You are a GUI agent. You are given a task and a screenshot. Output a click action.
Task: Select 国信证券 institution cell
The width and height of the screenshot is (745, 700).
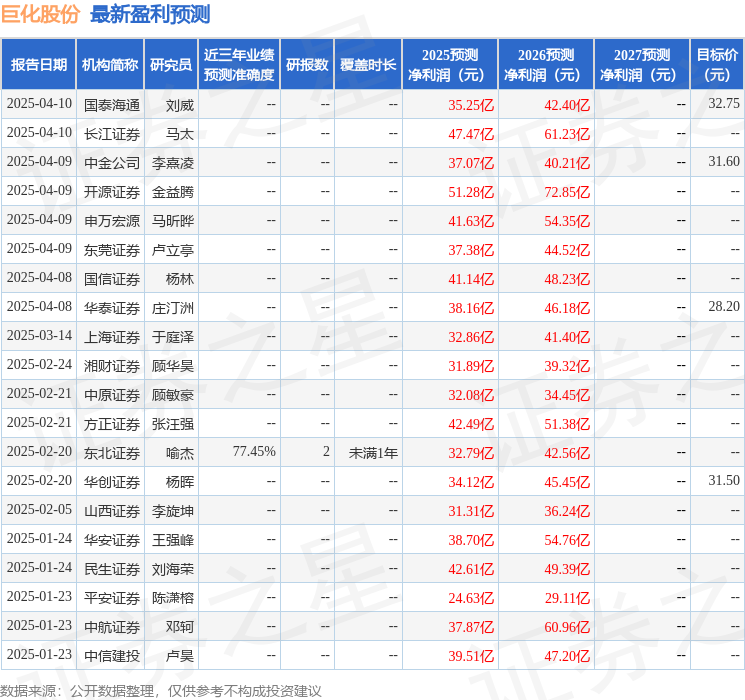pyautogui.click(x=112, y=279)
